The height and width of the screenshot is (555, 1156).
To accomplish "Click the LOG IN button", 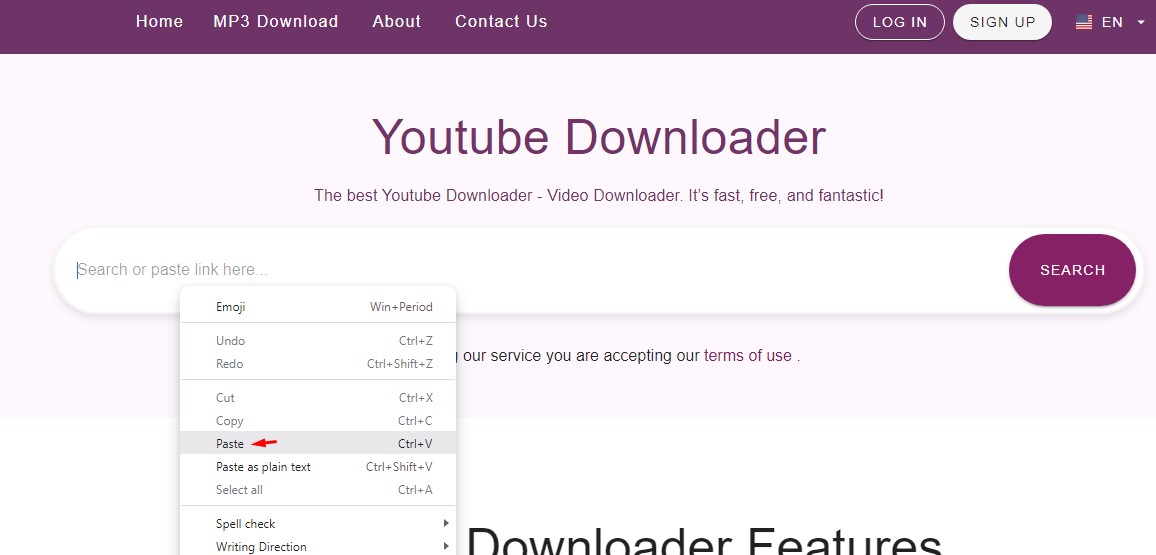I will [899, 22].
